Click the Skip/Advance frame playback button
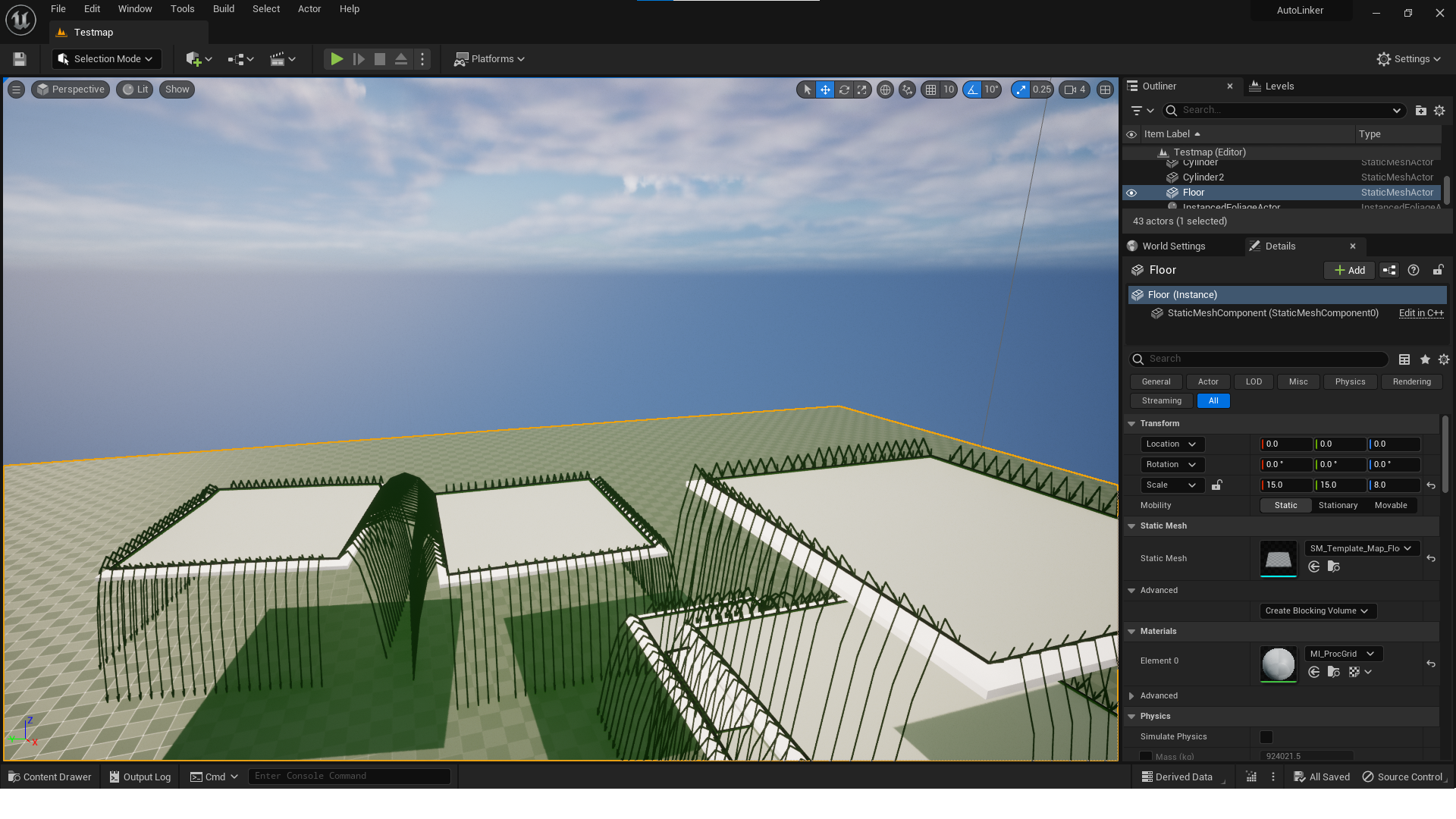 [x=359, y=59]
